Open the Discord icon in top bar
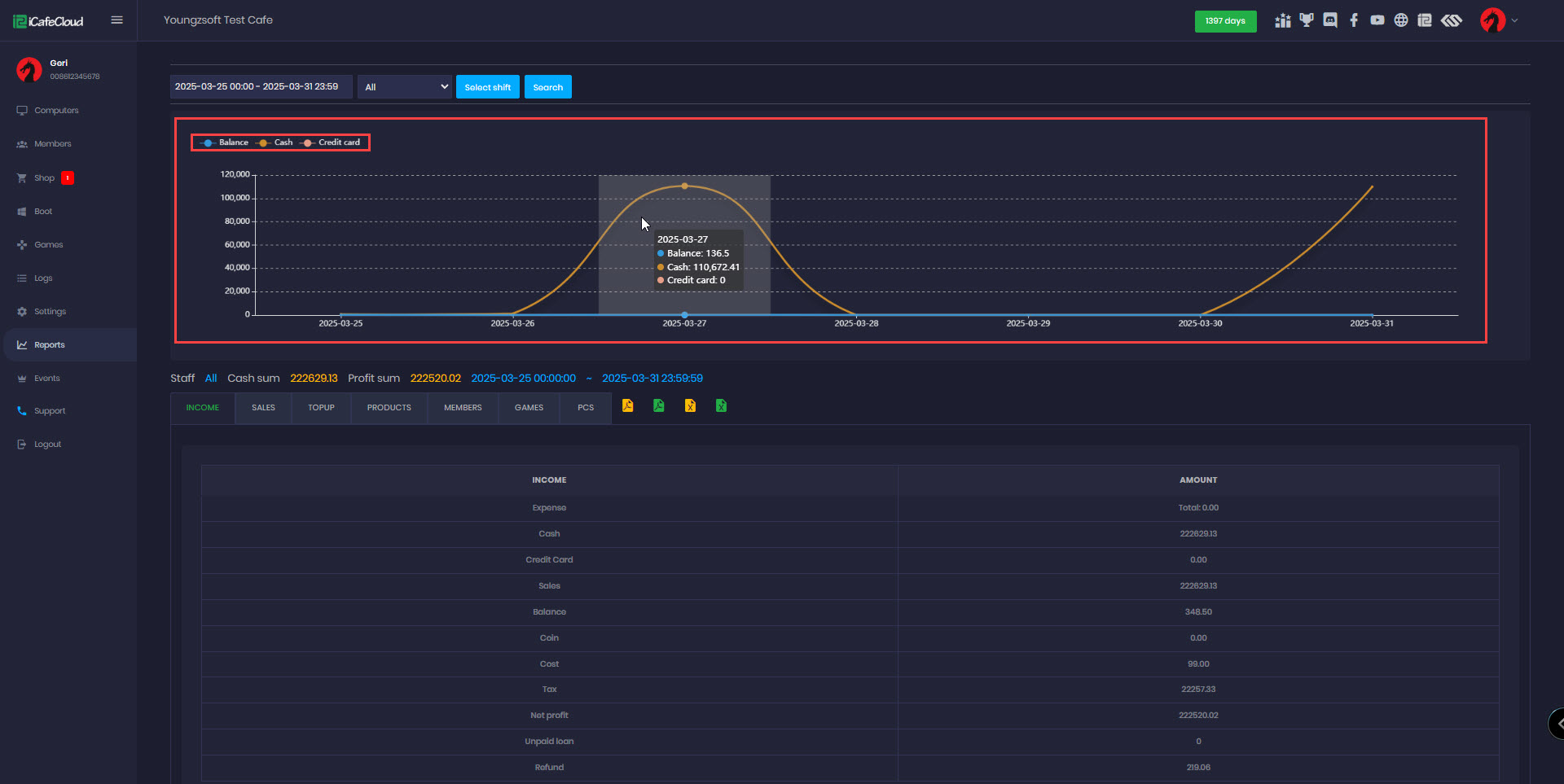The height and width of the screenshot is (784, 1564). pyautogui.click(x=1330, y=20)
